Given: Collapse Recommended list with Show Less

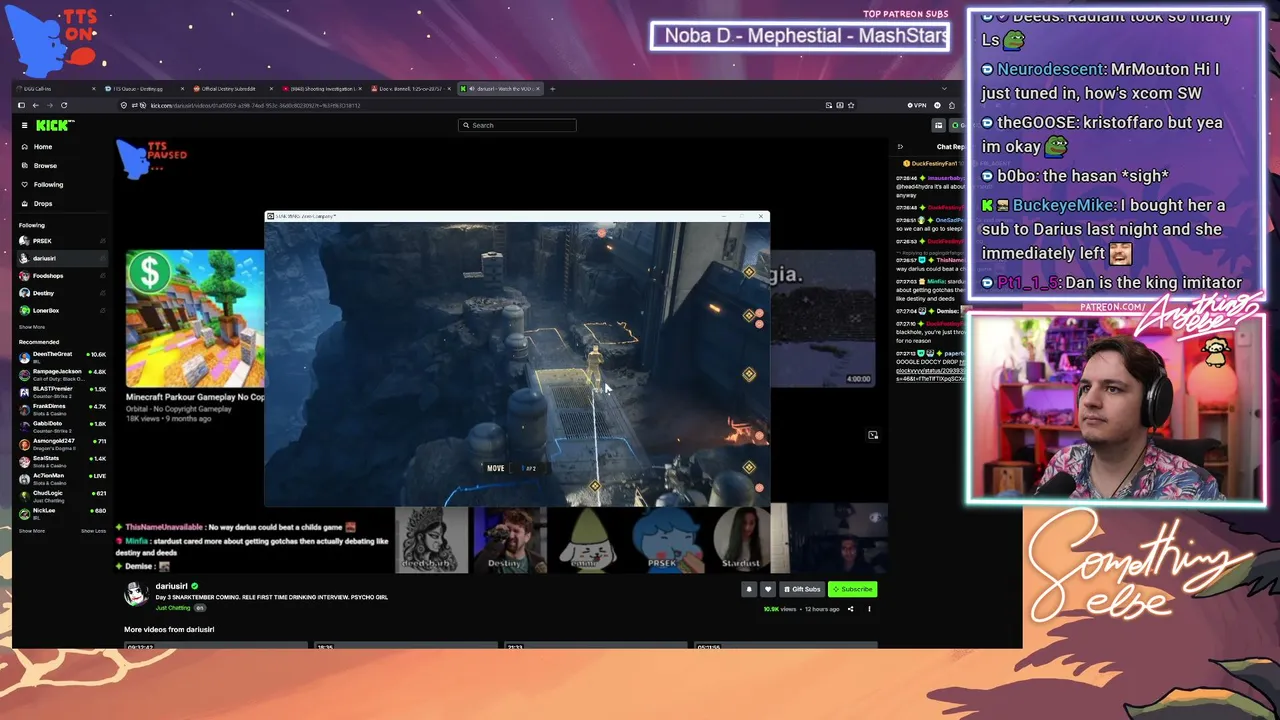Looking at the screenshot, I should (93, 531).
